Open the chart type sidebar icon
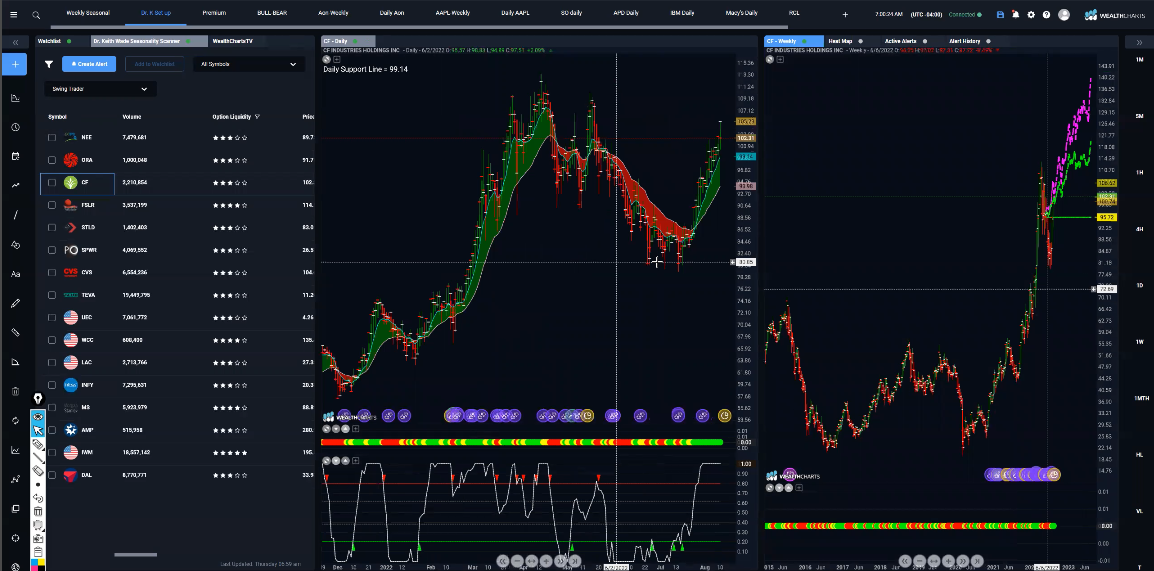Viewport: 1154px width, 571px height. pyautogui.click(x=15, y=98)
